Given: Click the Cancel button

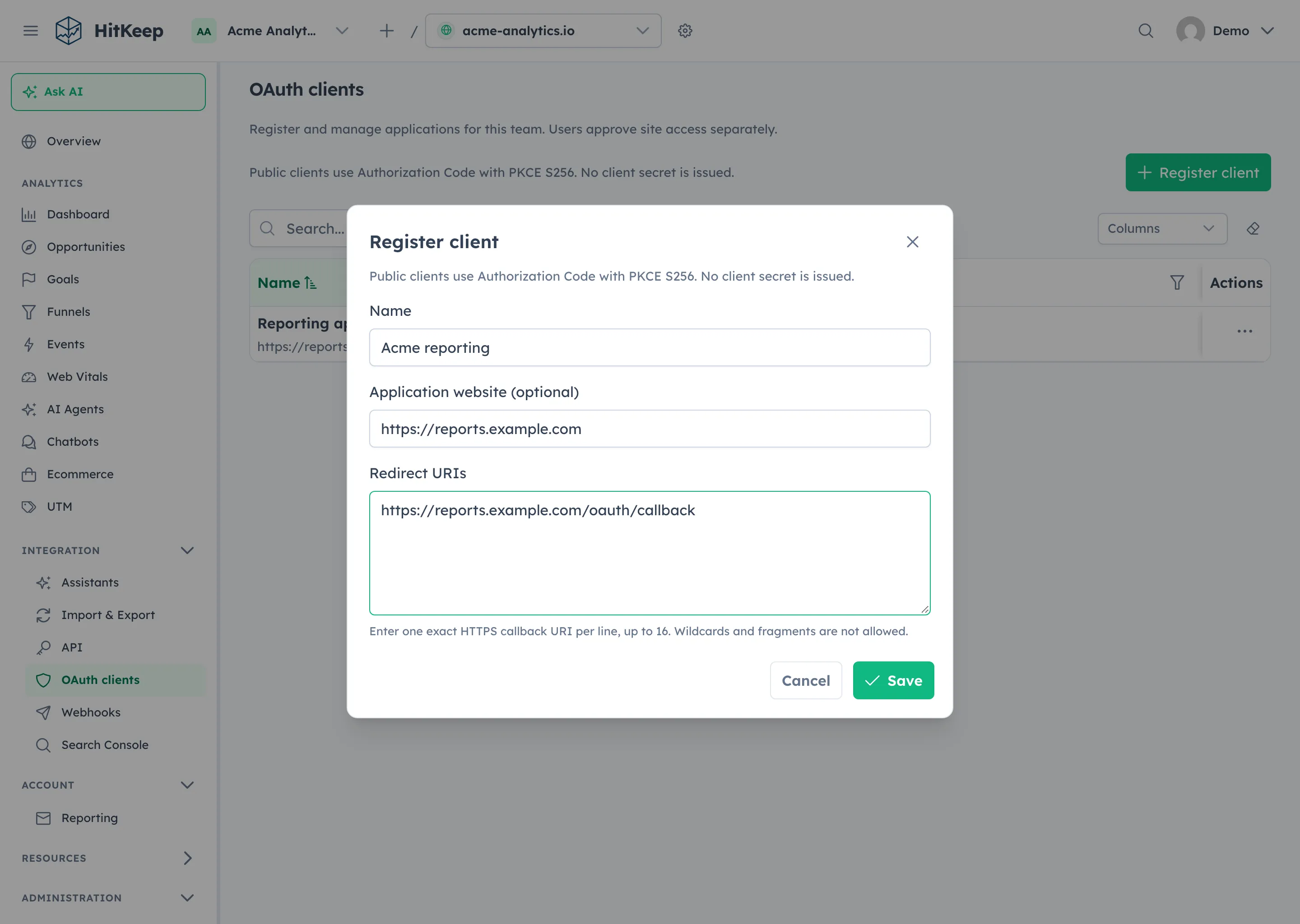Looking at the screenshot, I should coord(805,680).
